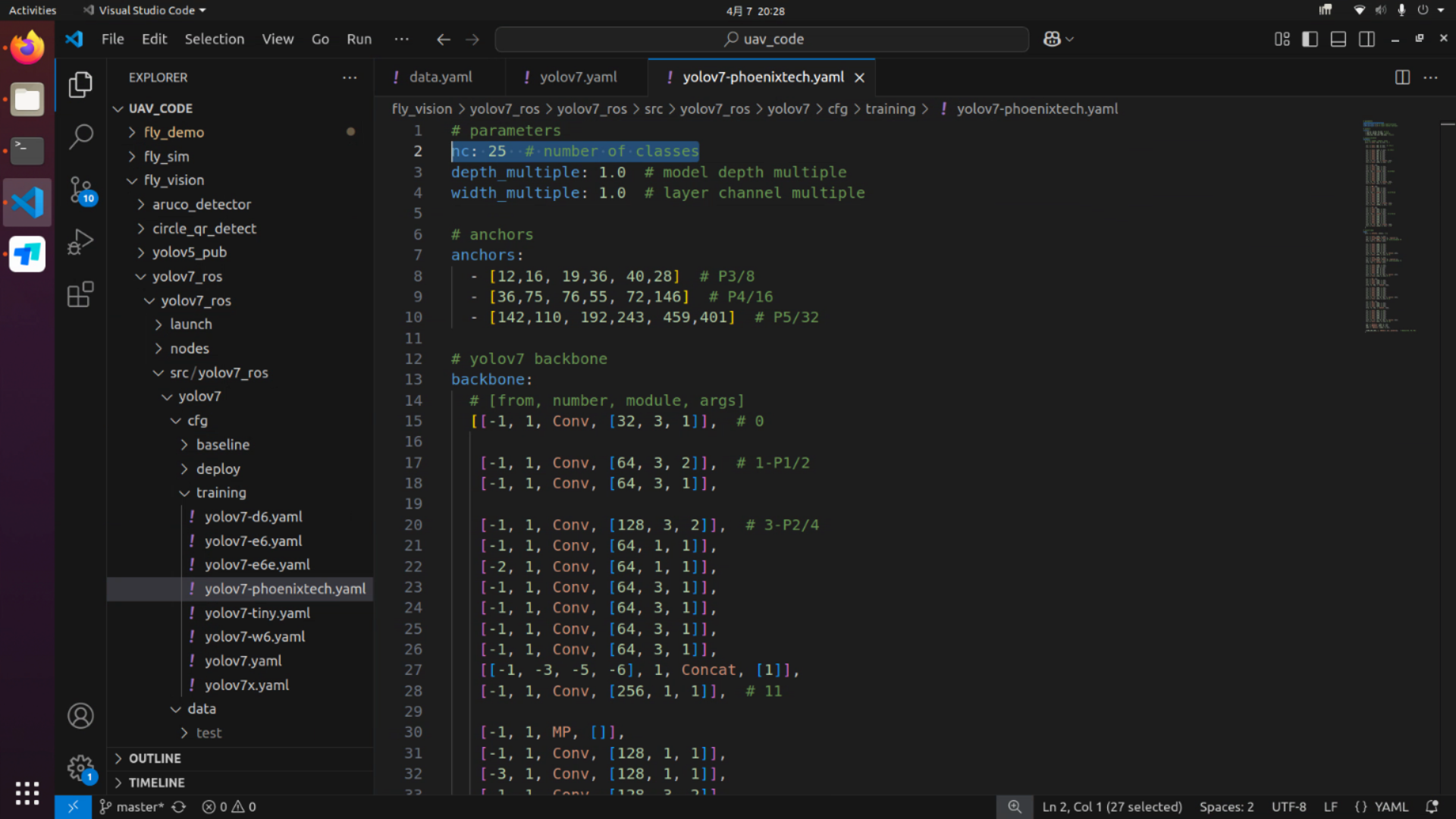Open errors and warnings problems indicator
Viewport: 1456px width, 819px height.
click(229, 807)
